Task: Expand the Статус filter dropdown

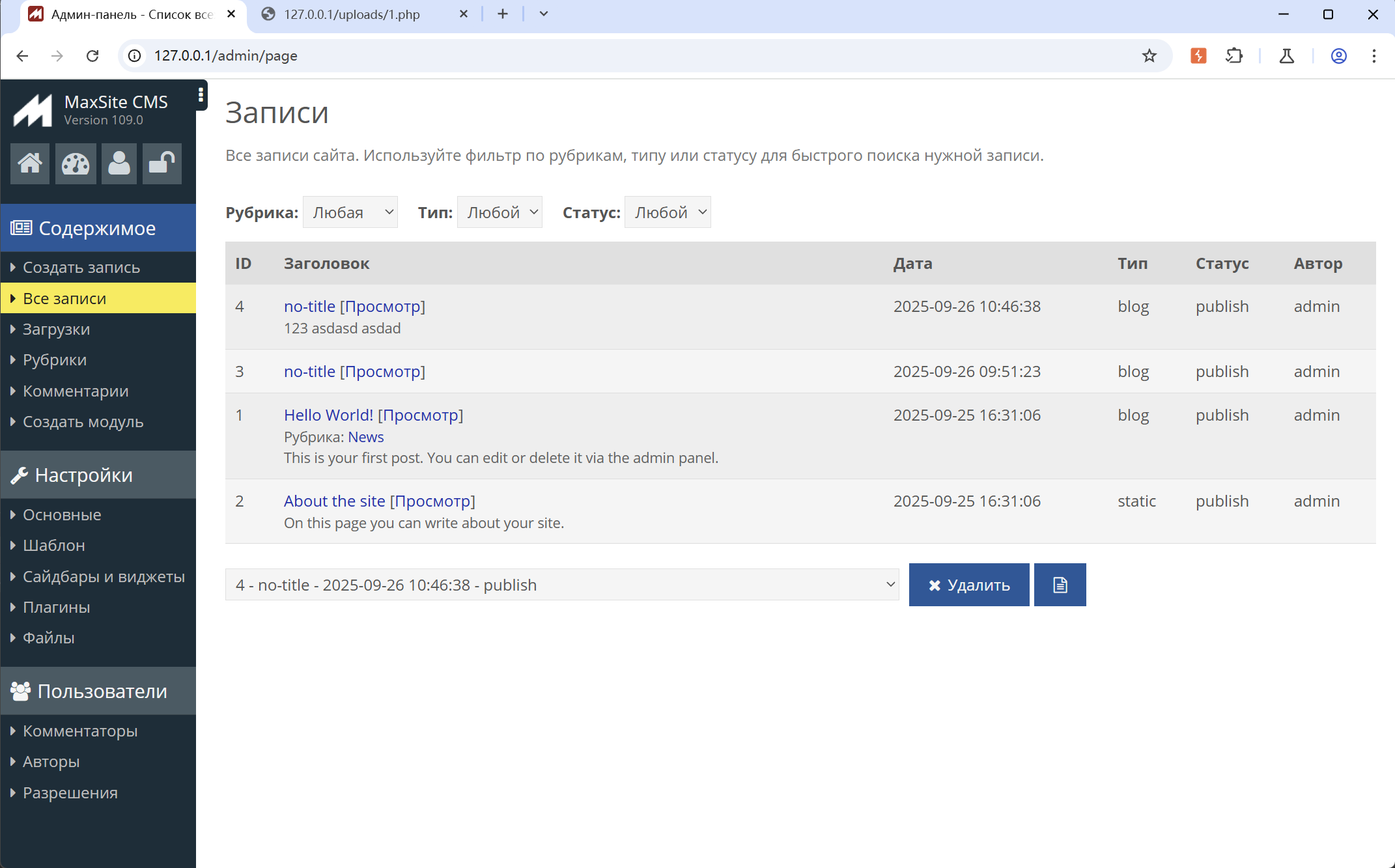Action: [668, 212]
